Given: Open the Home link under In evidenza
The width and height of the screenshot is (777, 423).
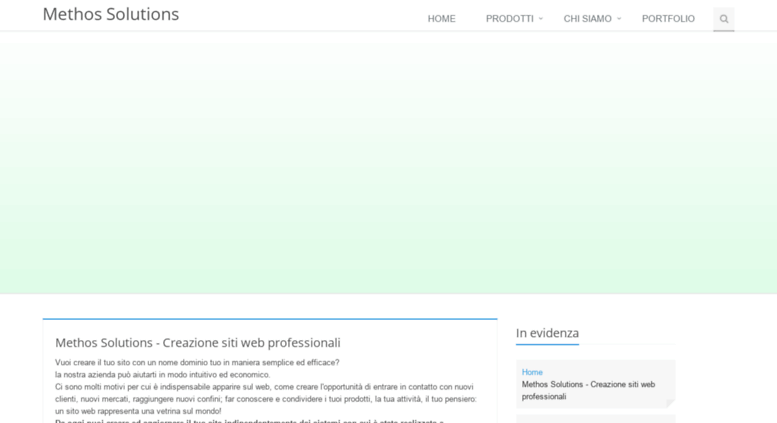Looking at the screenshot, I should [x=532, y=372].
